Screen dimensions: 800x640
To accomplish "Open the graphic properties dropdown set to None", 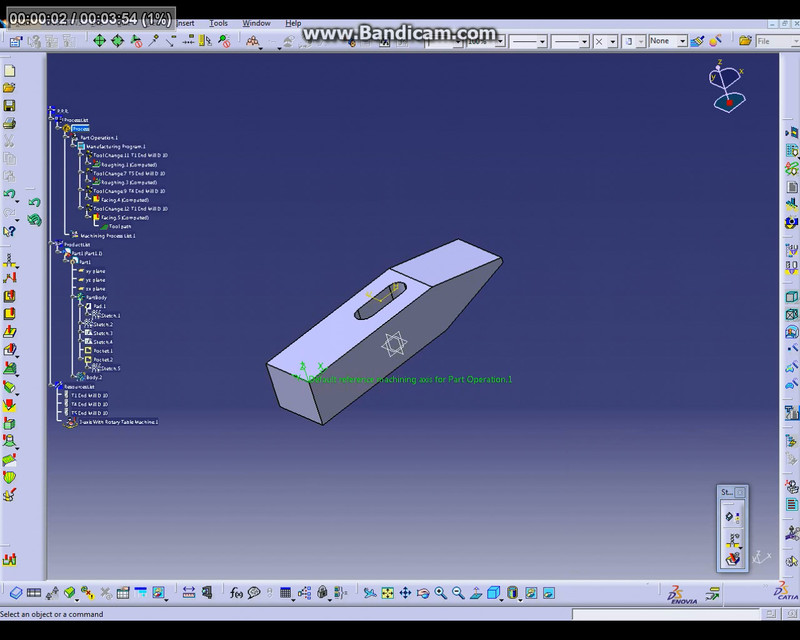I will (x=668, y=41).
